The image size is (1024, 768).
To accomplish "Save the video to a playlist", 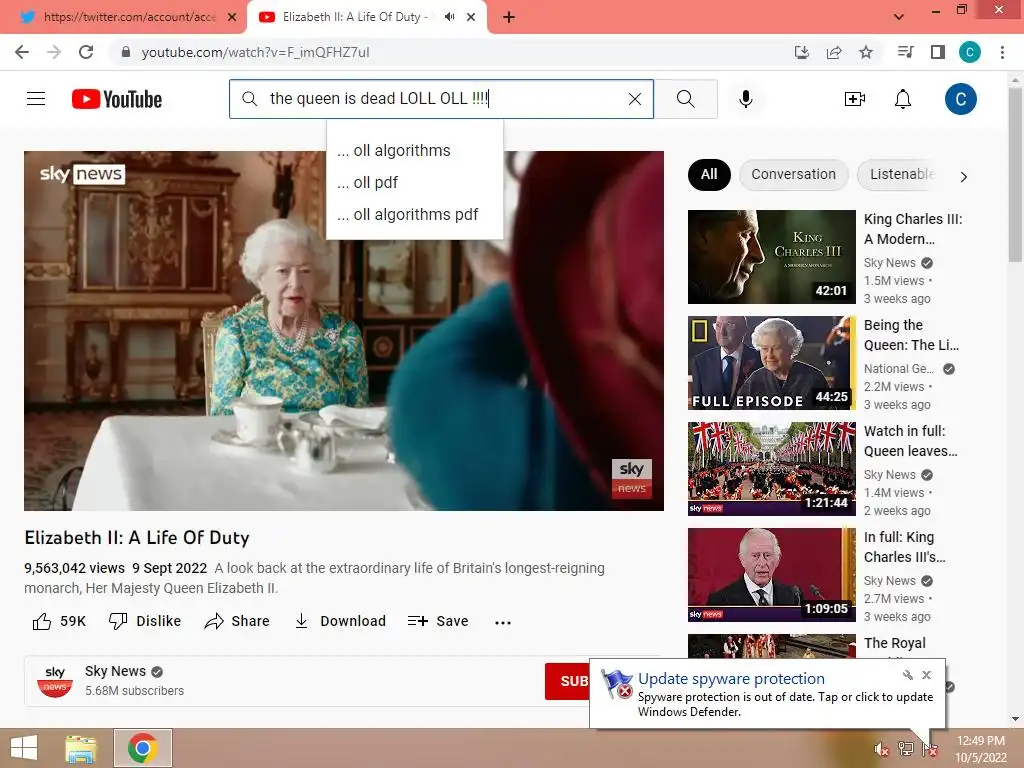I will [438, 621].
